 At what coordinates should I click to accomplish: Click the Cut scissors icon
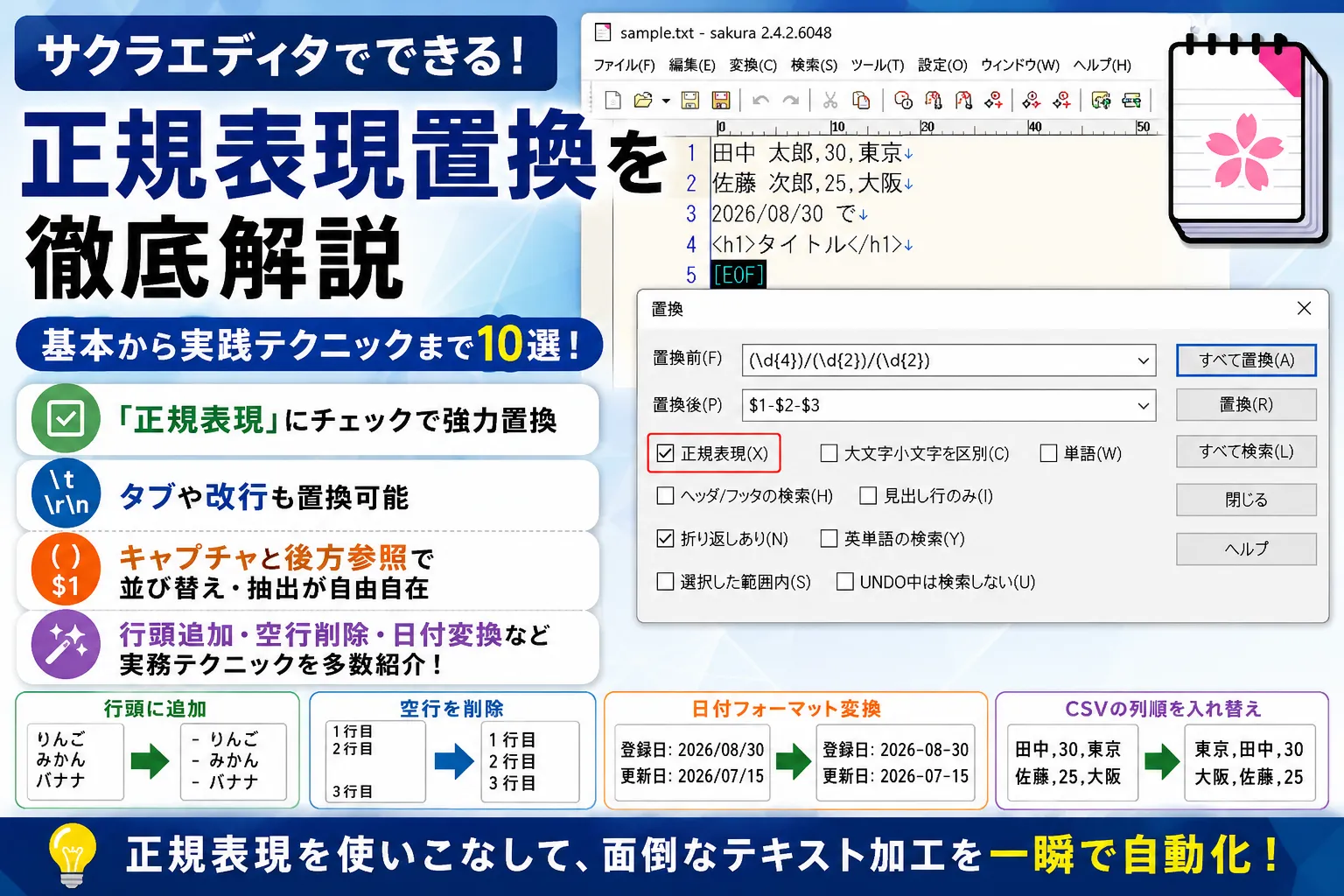pos(830,101)
